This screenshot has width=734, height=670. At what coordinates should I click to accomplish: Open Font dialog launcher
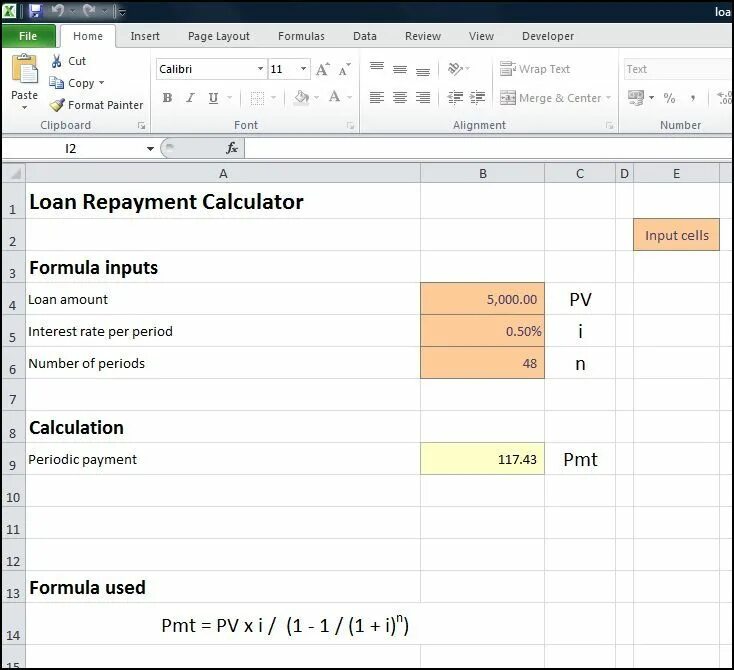pos(350,125)
